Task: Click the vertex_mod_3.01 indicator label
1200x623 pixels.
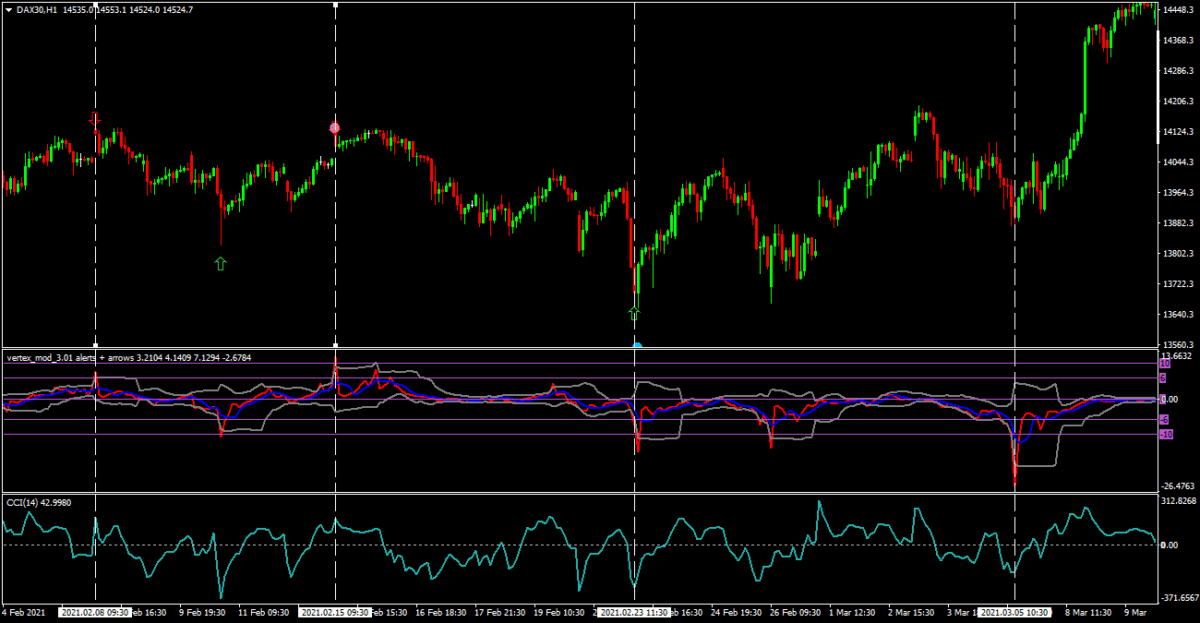Action: [x=50, y=356]
